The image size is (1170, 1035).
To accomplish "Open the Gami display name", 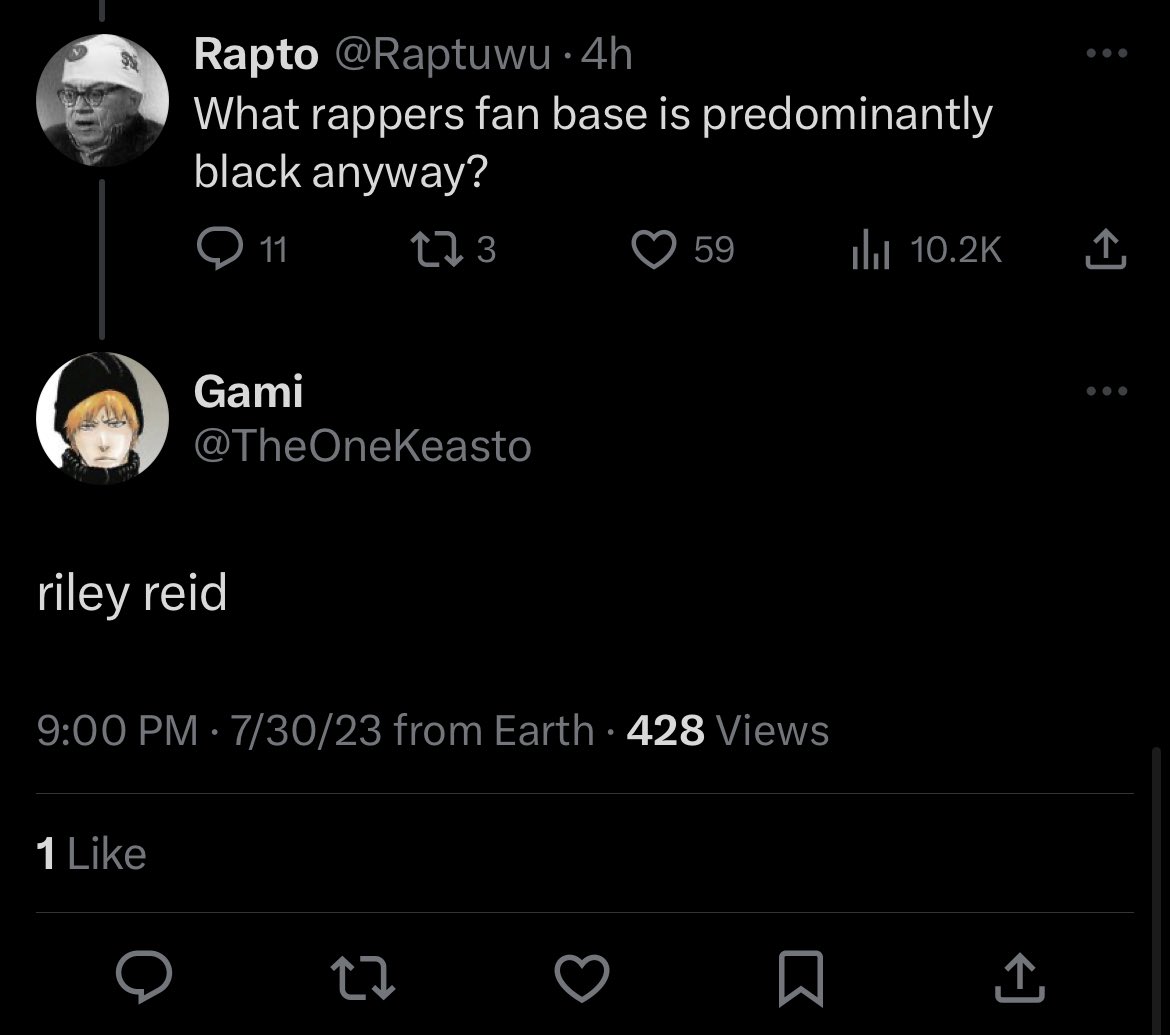I will (x=248, y=391).
